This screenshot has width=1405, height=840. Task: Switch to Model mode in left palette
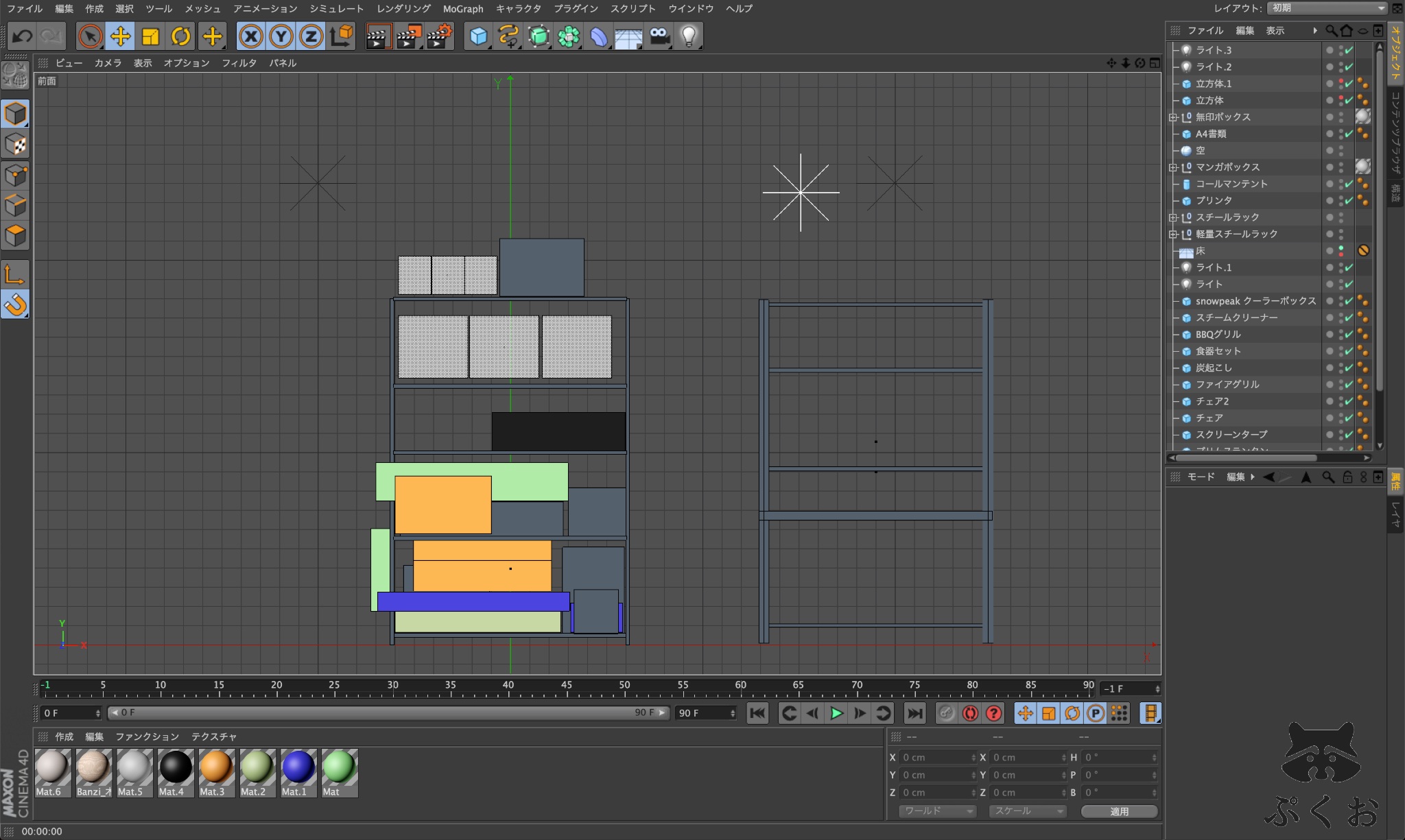[15, 114]
